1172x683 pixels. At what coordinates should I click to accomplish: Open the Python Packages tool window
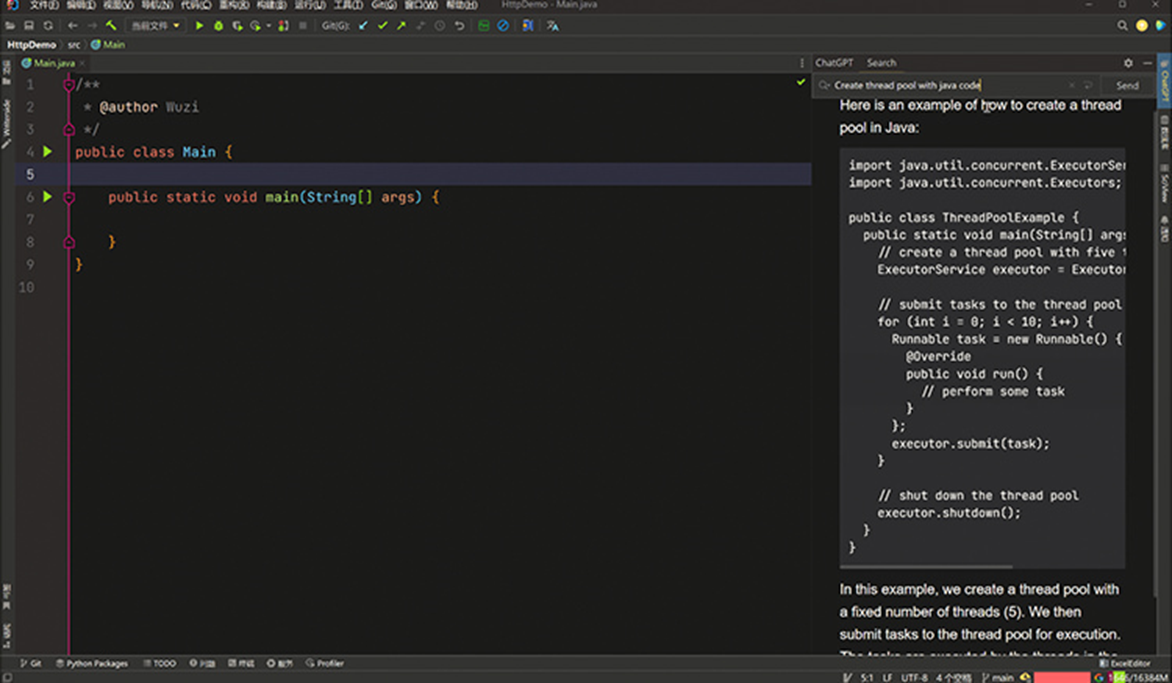pos(92,663)
